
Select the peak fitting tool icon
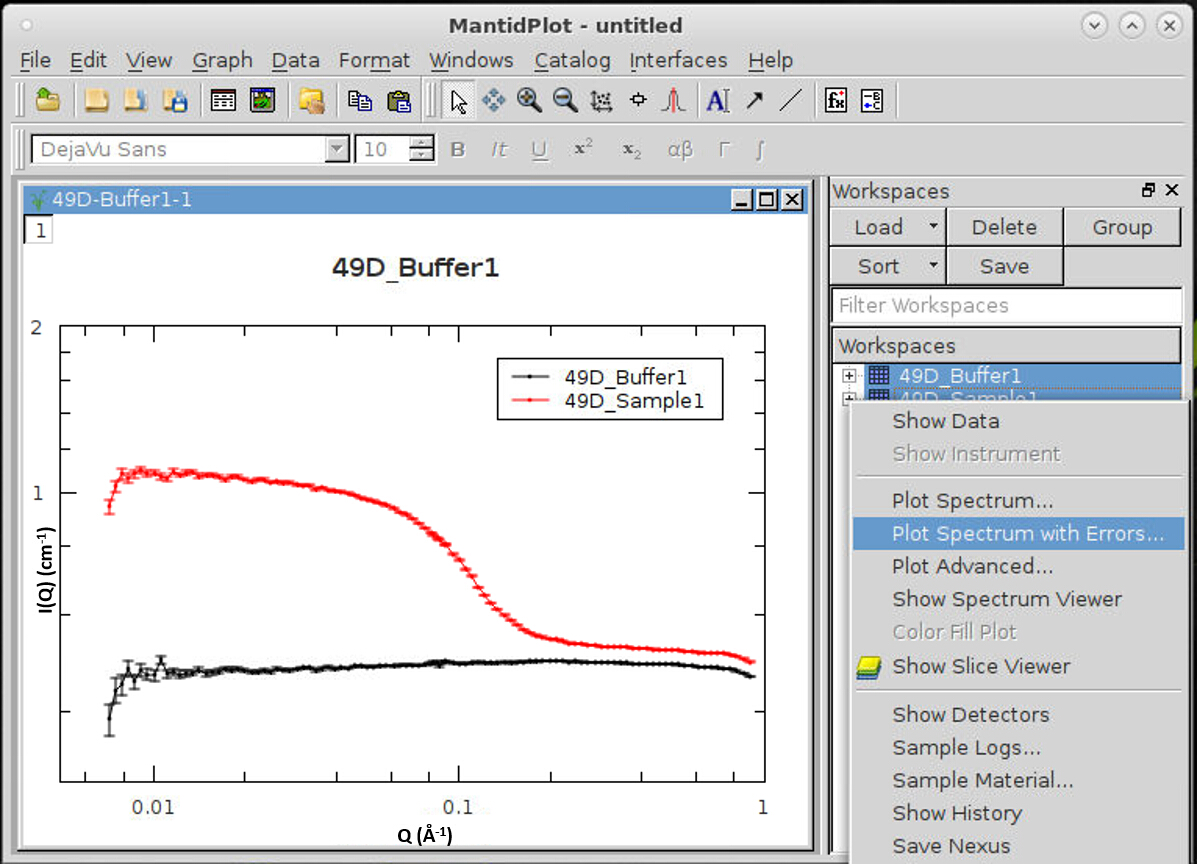coord(674,100)
